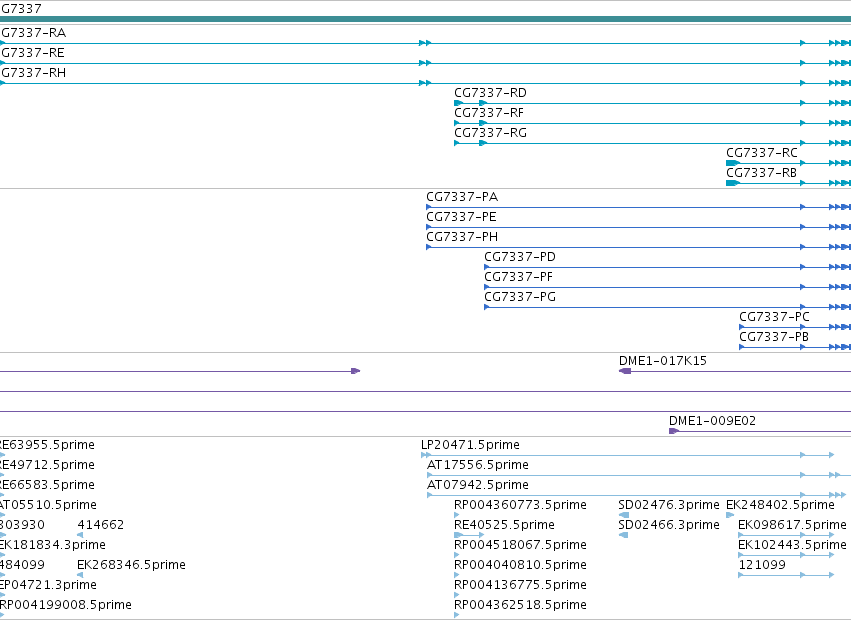
Task: Click the teal G7337 gene span bar
Action: coord(426,20)
